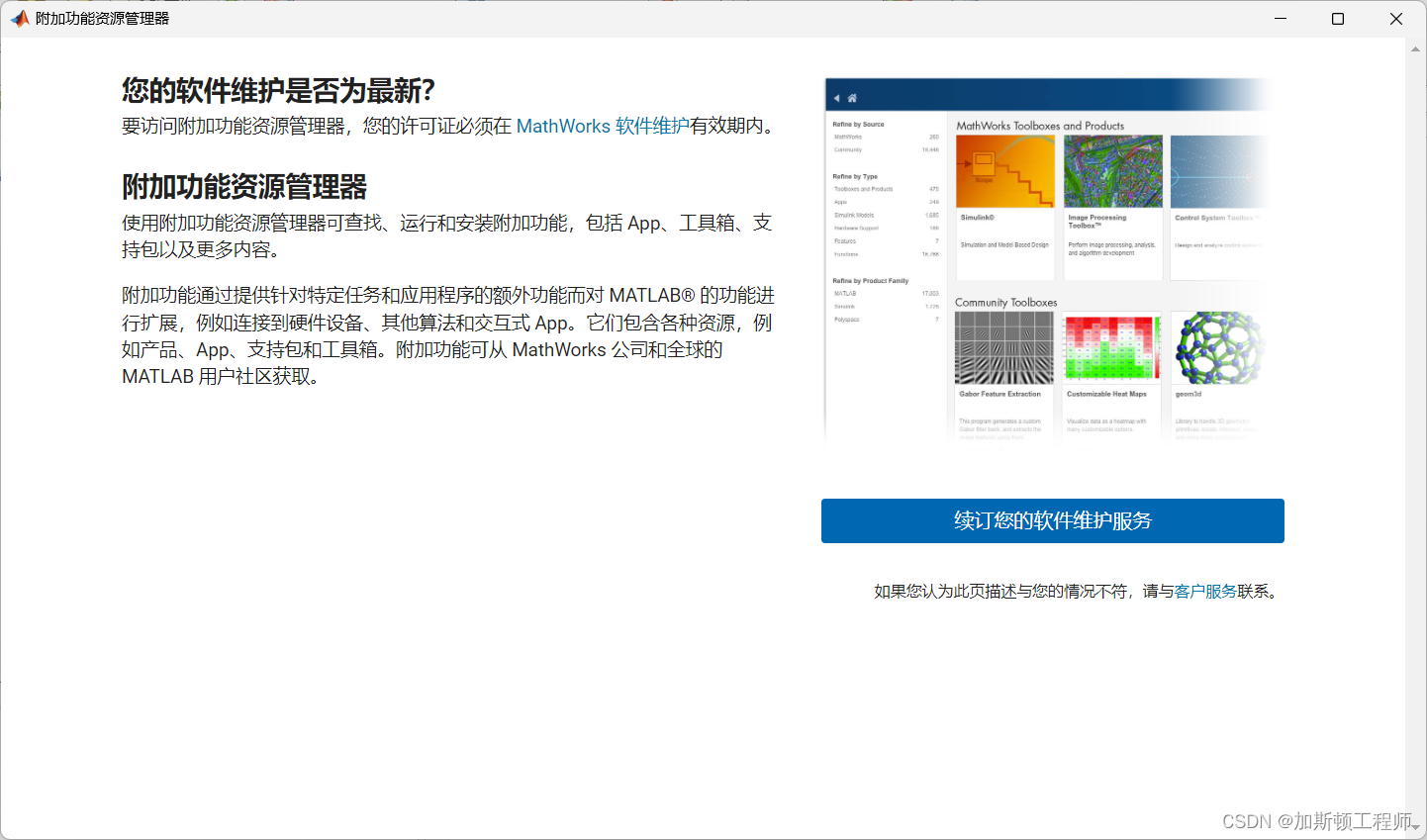Click the window title 附加功能资源管理器

102,19
